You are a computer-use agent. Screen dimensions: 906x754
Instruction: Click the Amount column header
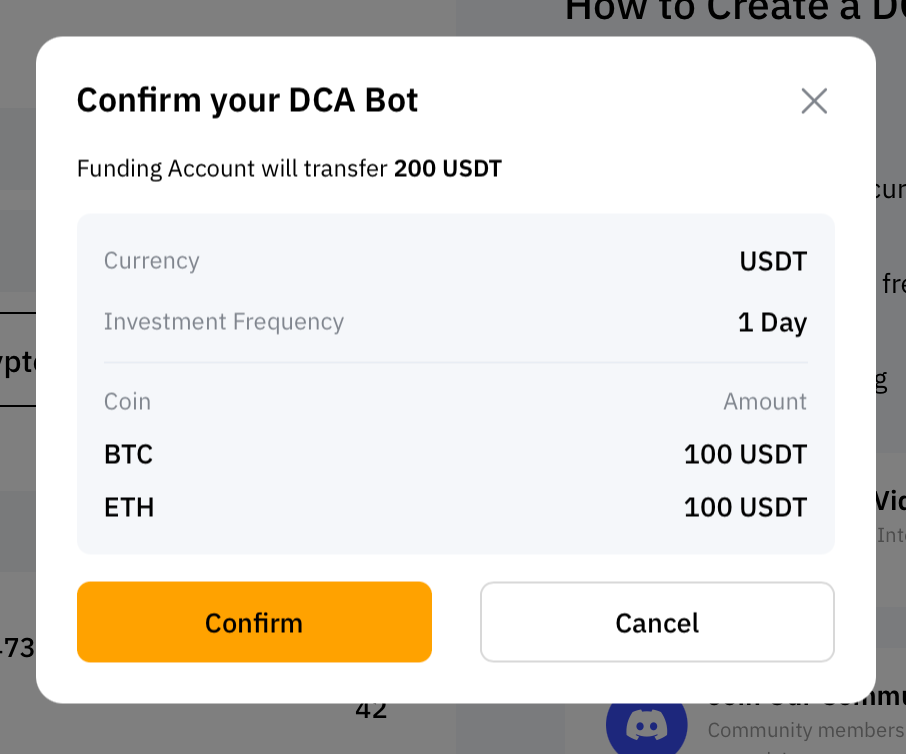click(x=765, y=402)
